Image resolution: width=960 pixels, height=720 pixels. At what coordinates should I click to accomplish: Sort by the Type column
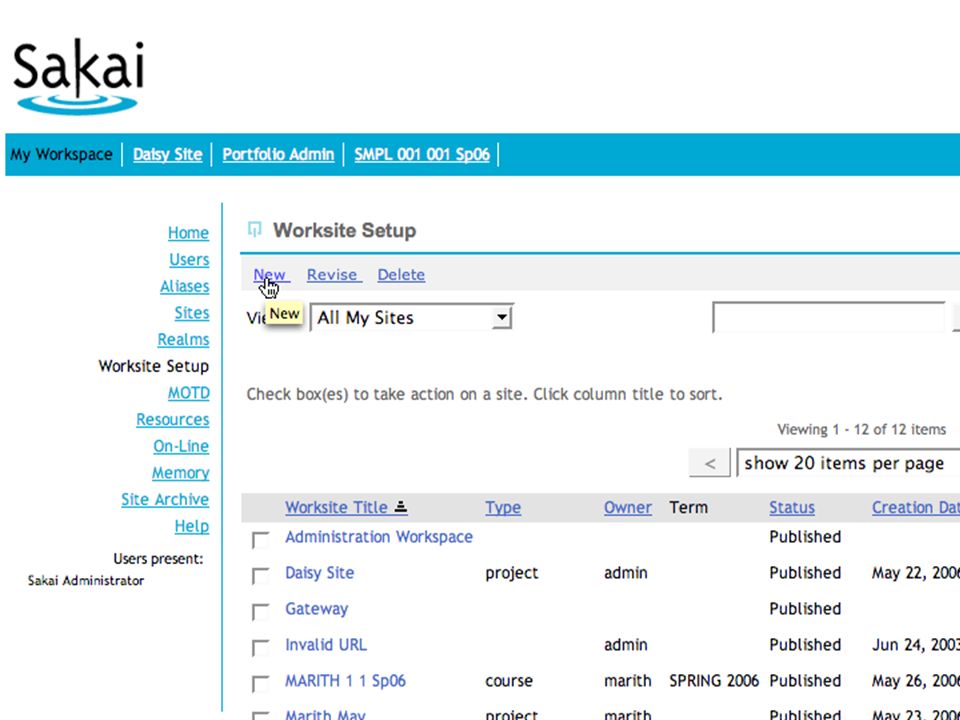503,507
